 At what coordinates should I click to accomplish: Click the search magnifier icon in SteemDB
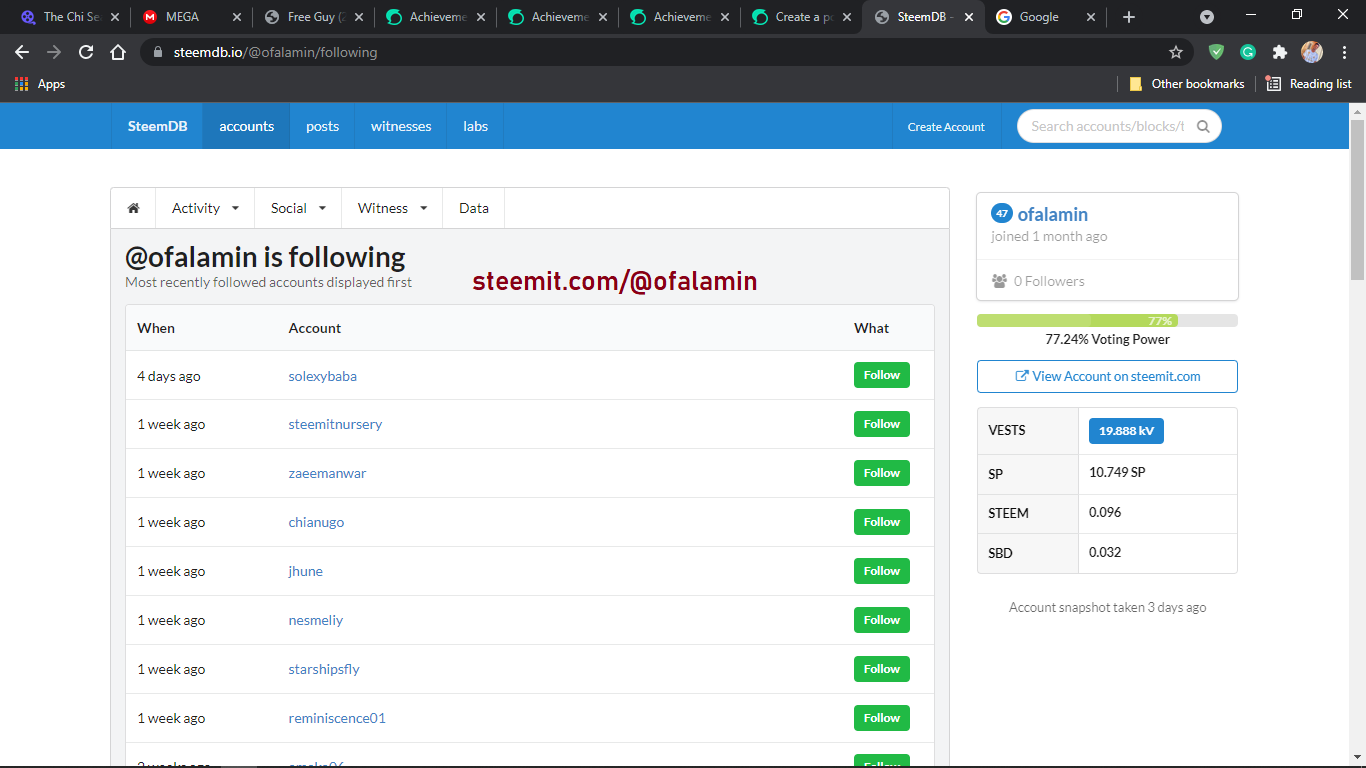(1203, 126)
